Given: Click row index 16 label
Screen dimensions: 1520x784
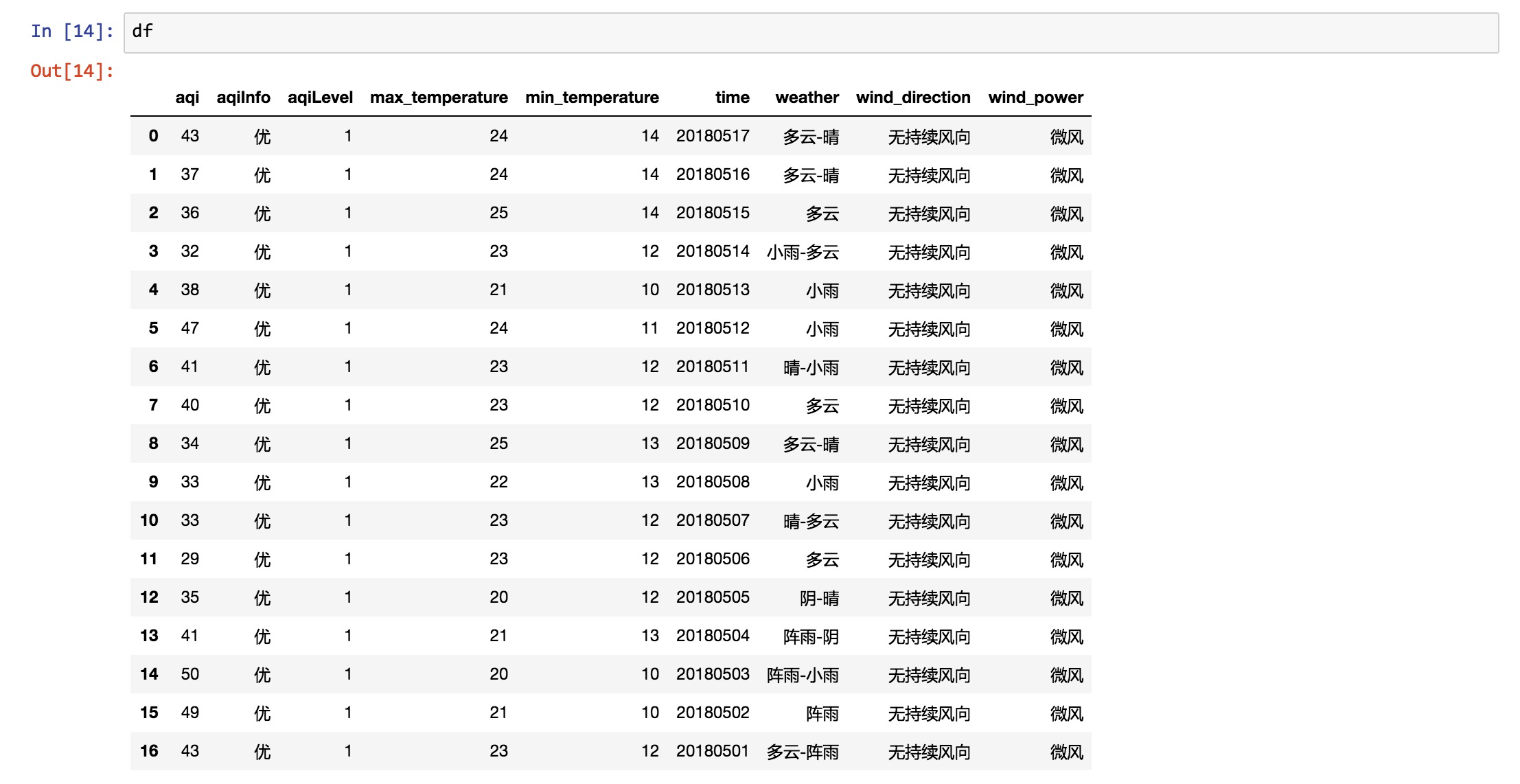Looking at the screenshot, I should (x=149, y=751).
